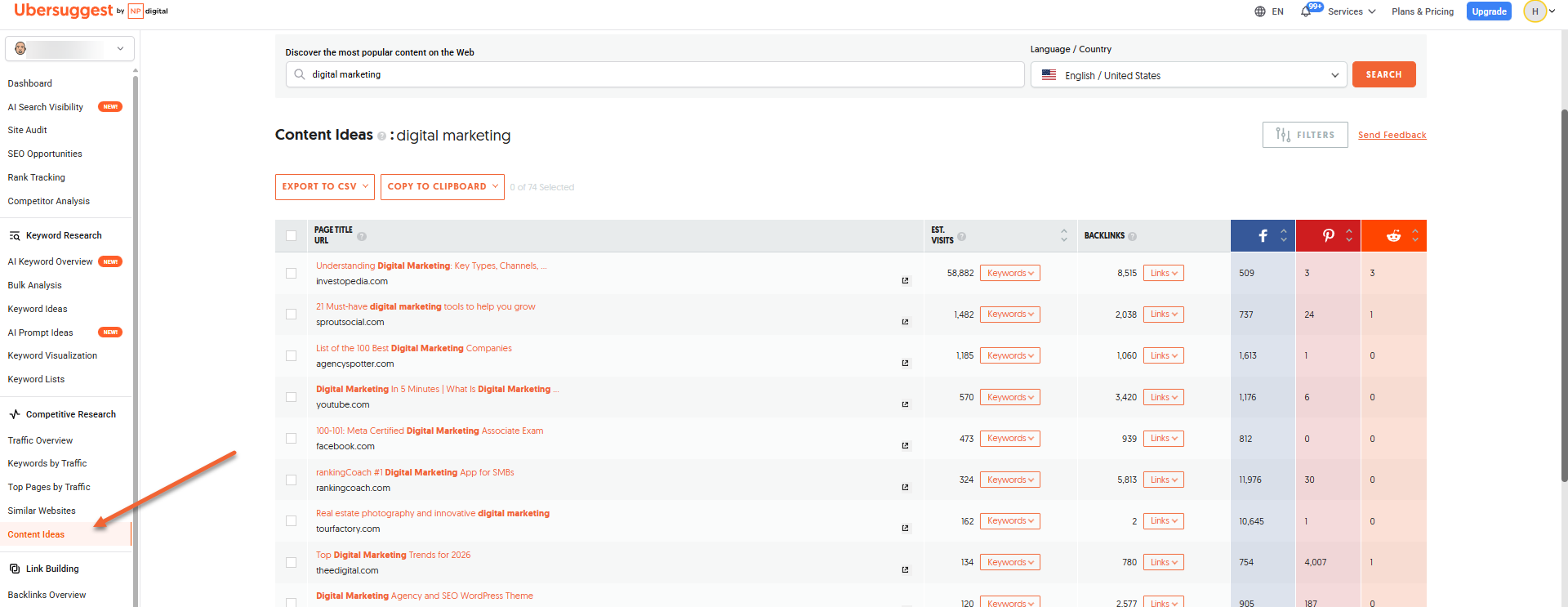The height and width of the screenshot is (607, 1568).
Task: Open the user avatar H menu
Action: 1539,11
